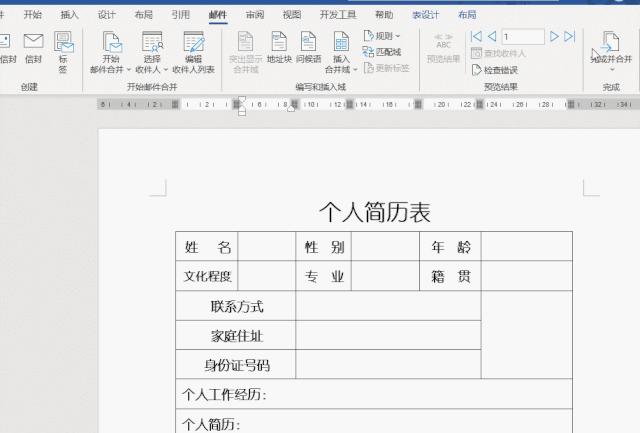This screenshot has height=433, width=640.
Task: Click the 家庭住址 cell
Action: pos(236,336)
